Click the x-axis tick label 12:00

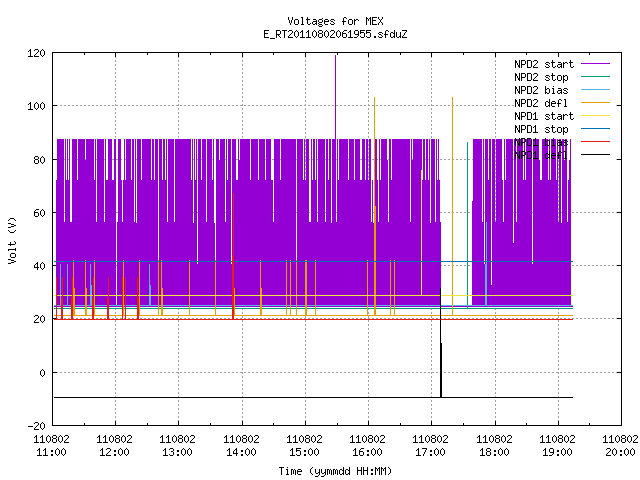(115, 453)
